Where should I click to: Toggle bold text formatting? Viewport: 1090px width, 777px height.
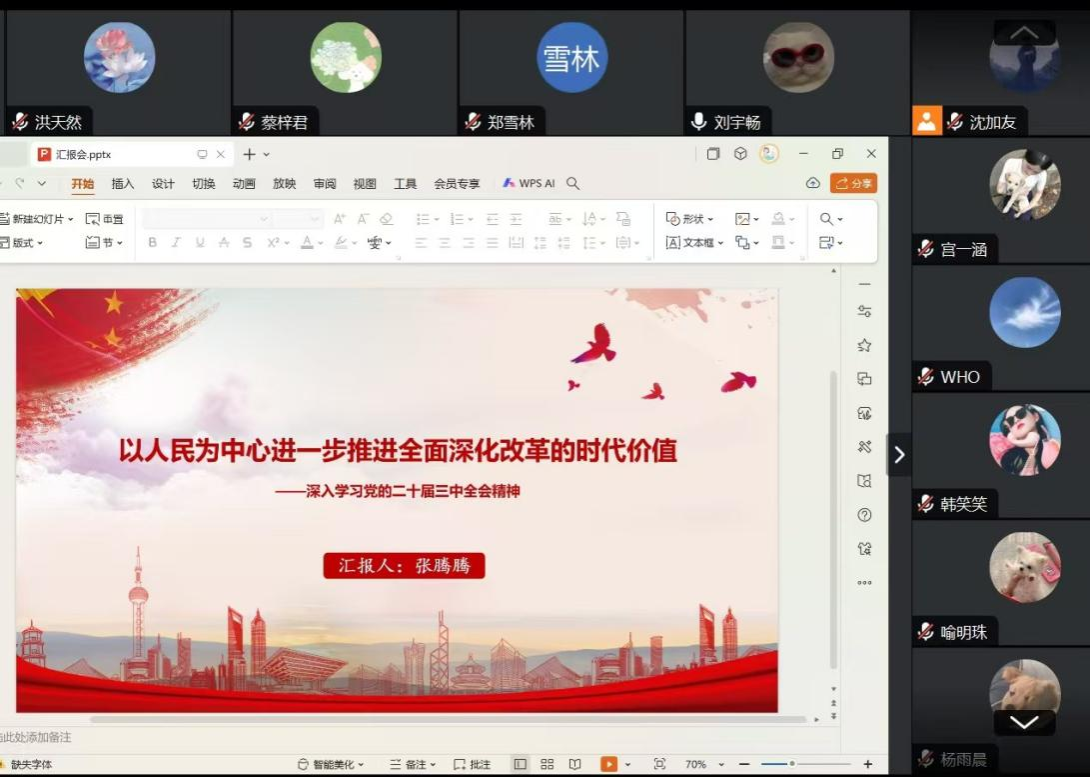pyautogui.click(x=152, y=242)
